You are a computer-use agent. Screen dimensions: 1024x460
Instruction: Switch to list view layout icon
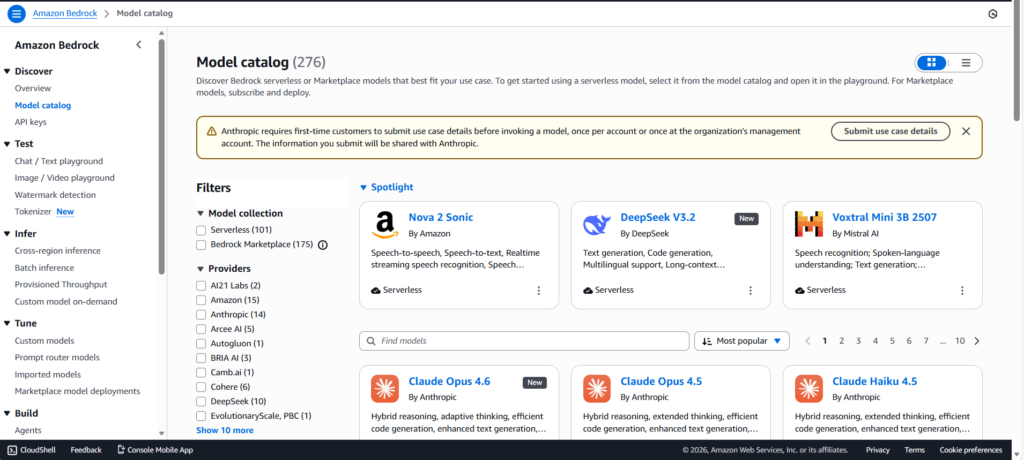pos(965,63)
